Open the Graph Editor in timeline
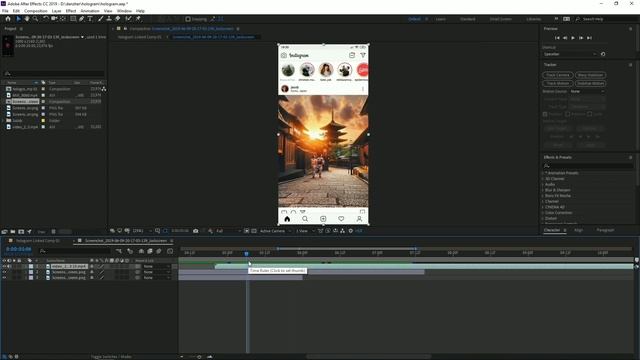 [170, 251]
